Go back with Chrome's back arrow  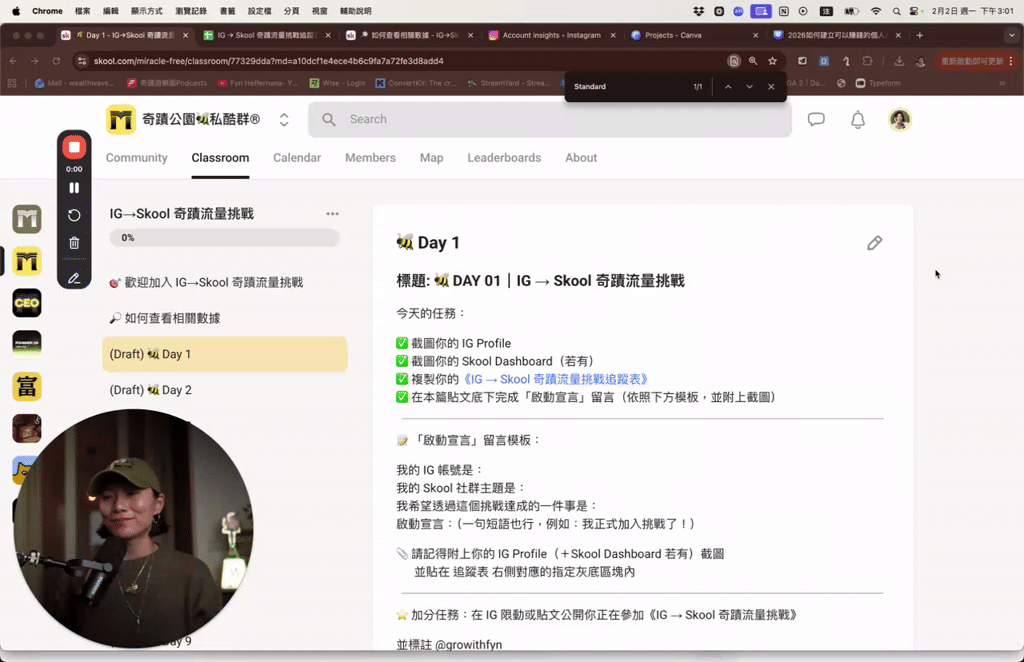[x=14, y=61]
